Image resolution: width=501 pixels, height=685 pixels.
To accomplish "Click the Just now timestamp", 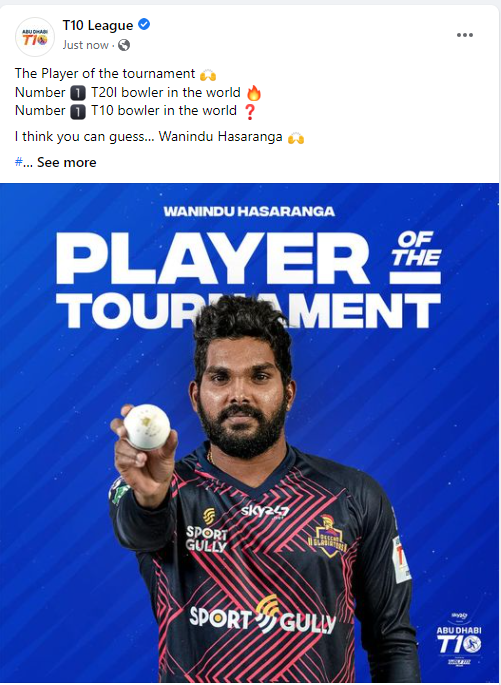I will tap(85, 45).
